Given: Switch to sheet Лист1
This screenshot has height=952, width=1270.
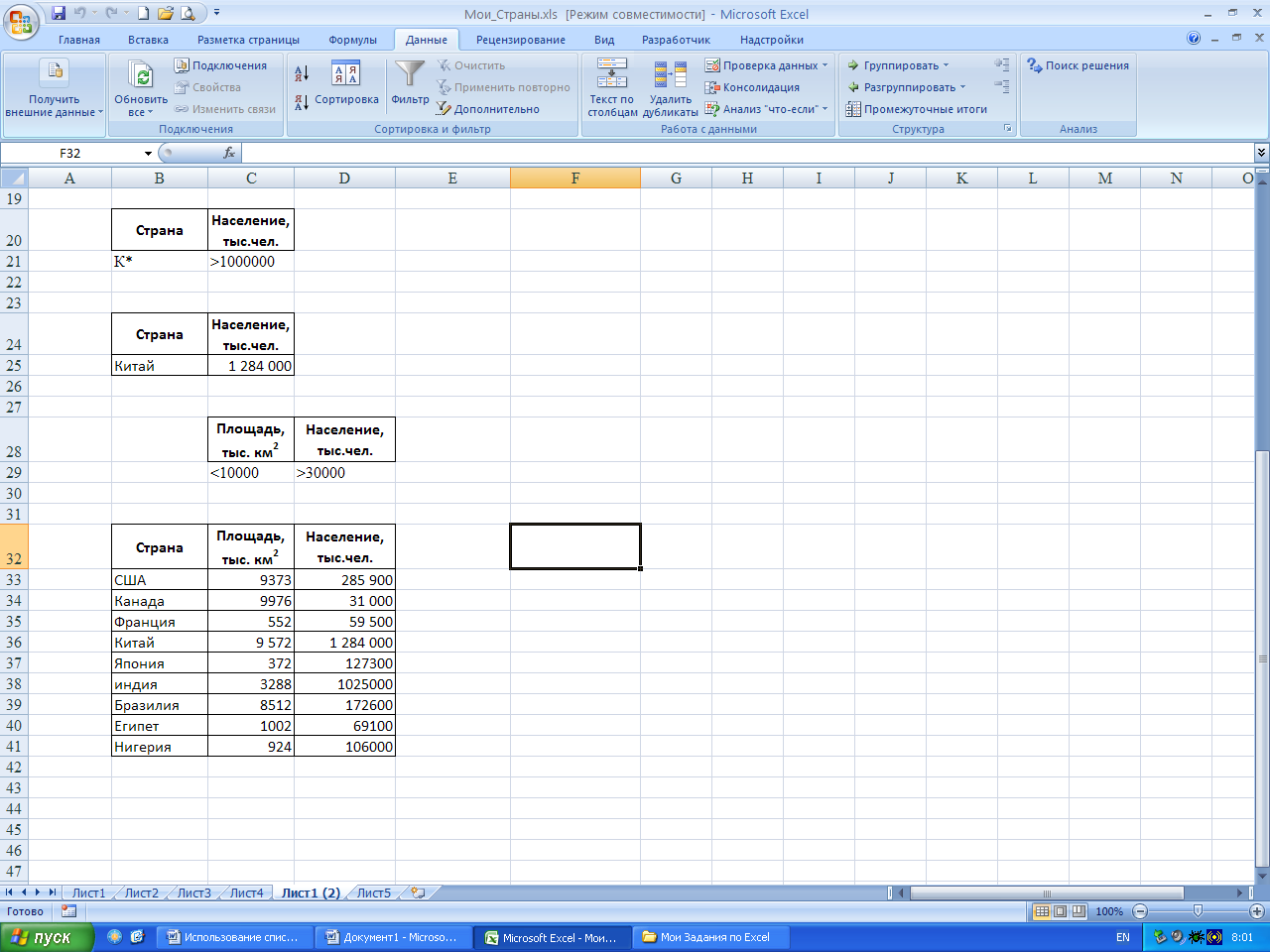Looking at the screenshot, I should tap(88, 892).
